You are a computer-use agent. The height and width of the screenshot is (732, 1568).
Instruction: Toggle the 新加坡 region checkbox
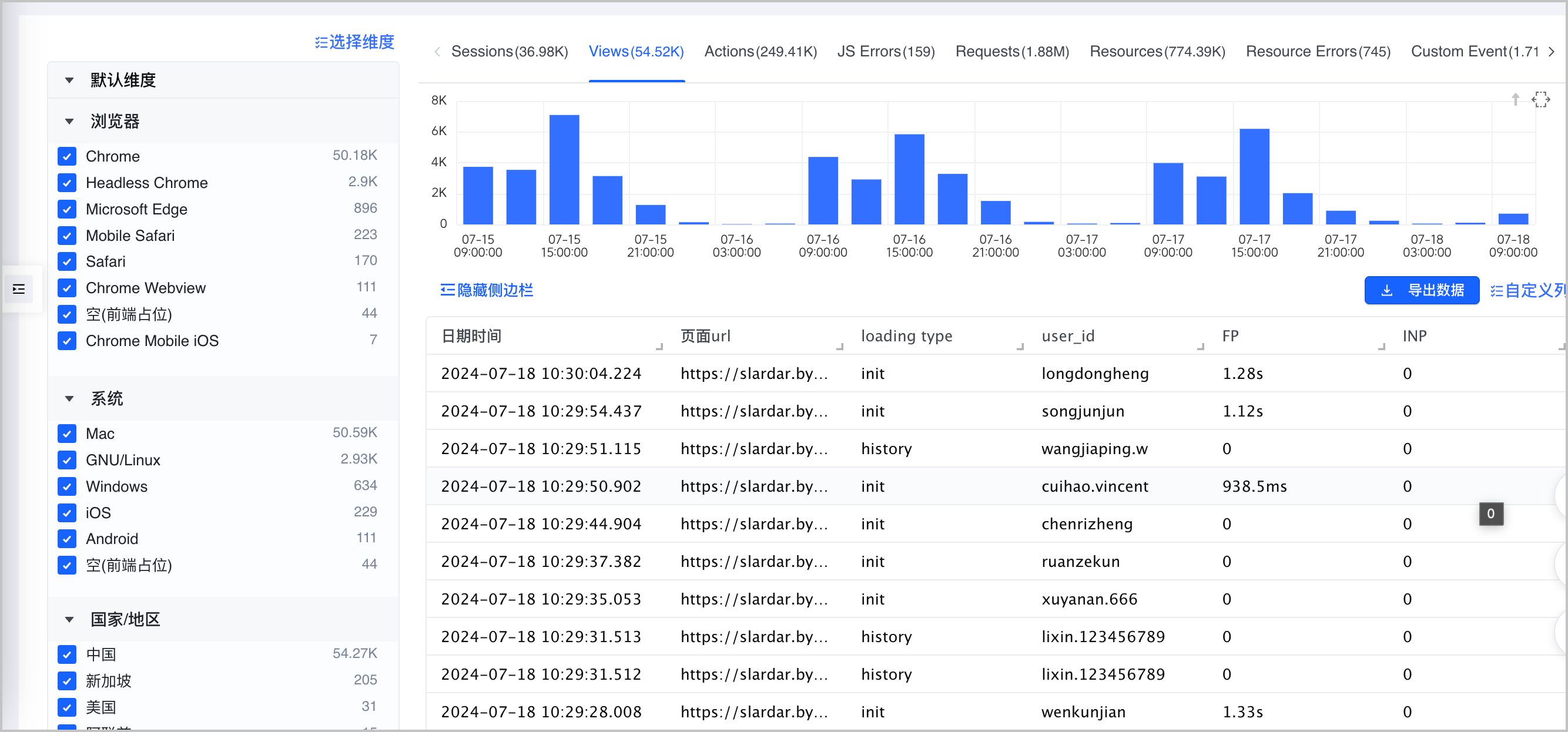(67, 681)
